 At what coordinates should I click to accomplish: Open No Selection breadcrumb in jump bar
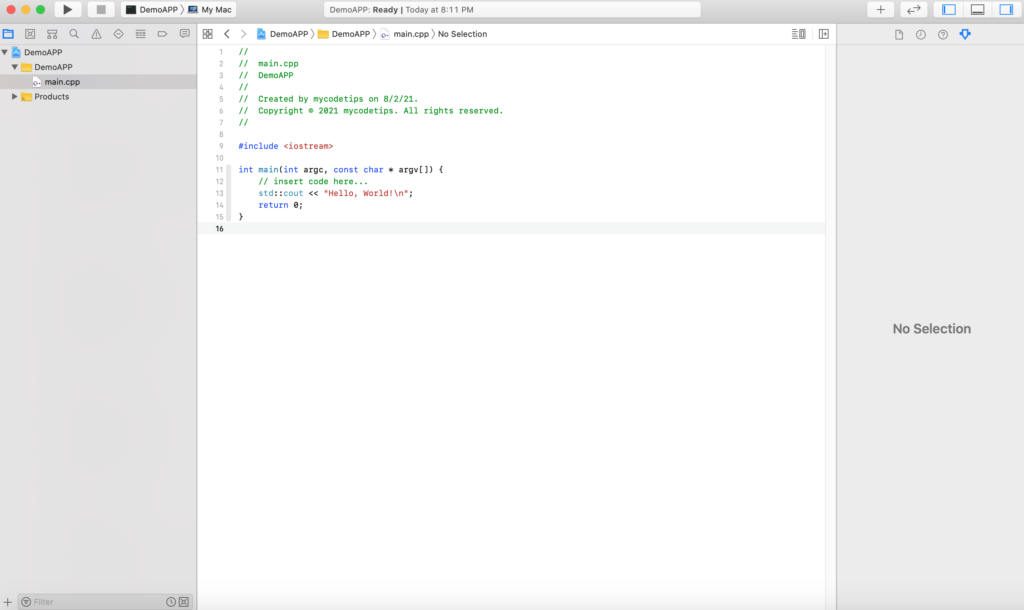coord(462,34)
